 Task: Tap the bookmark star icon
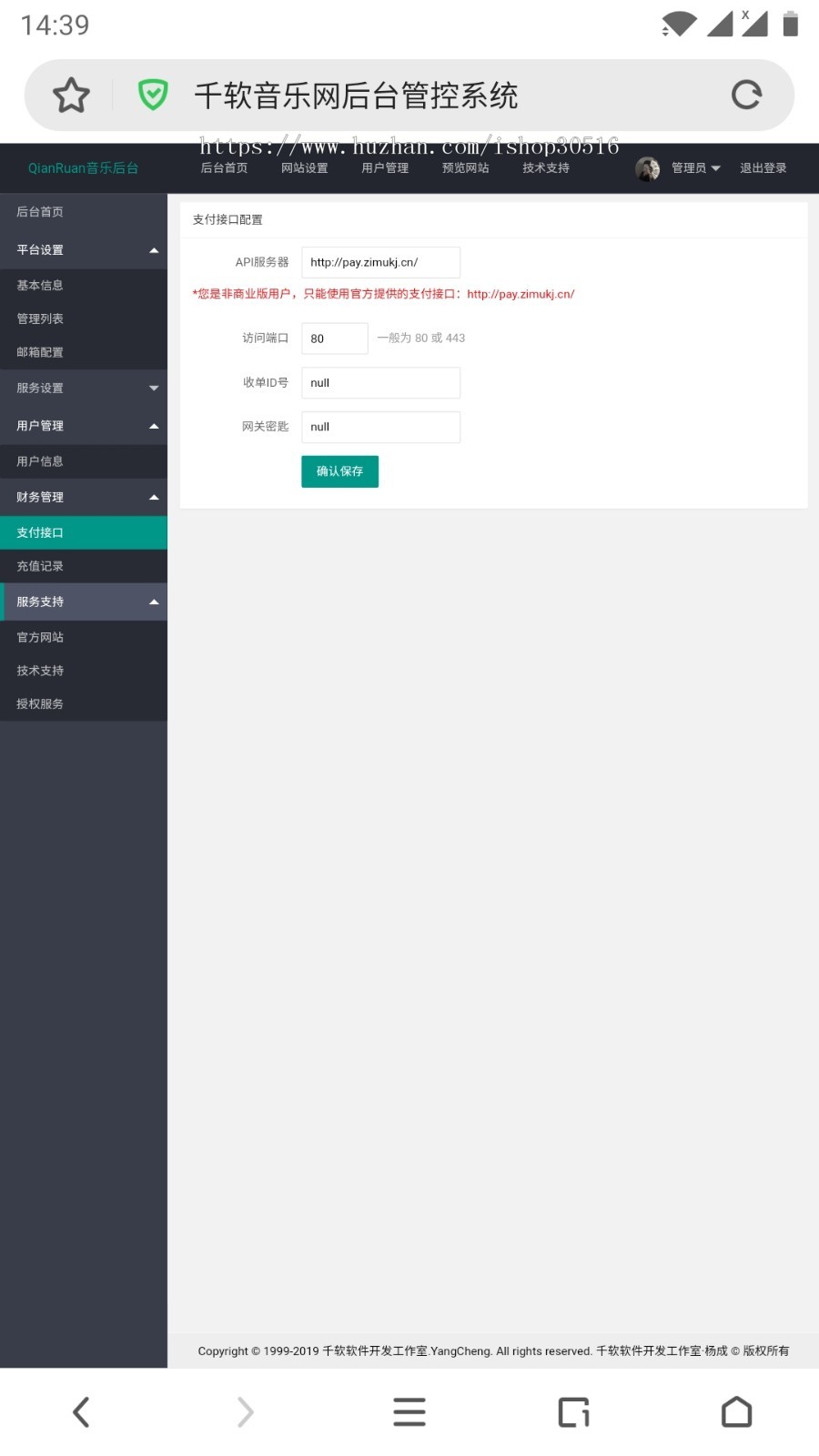(71, 95)
